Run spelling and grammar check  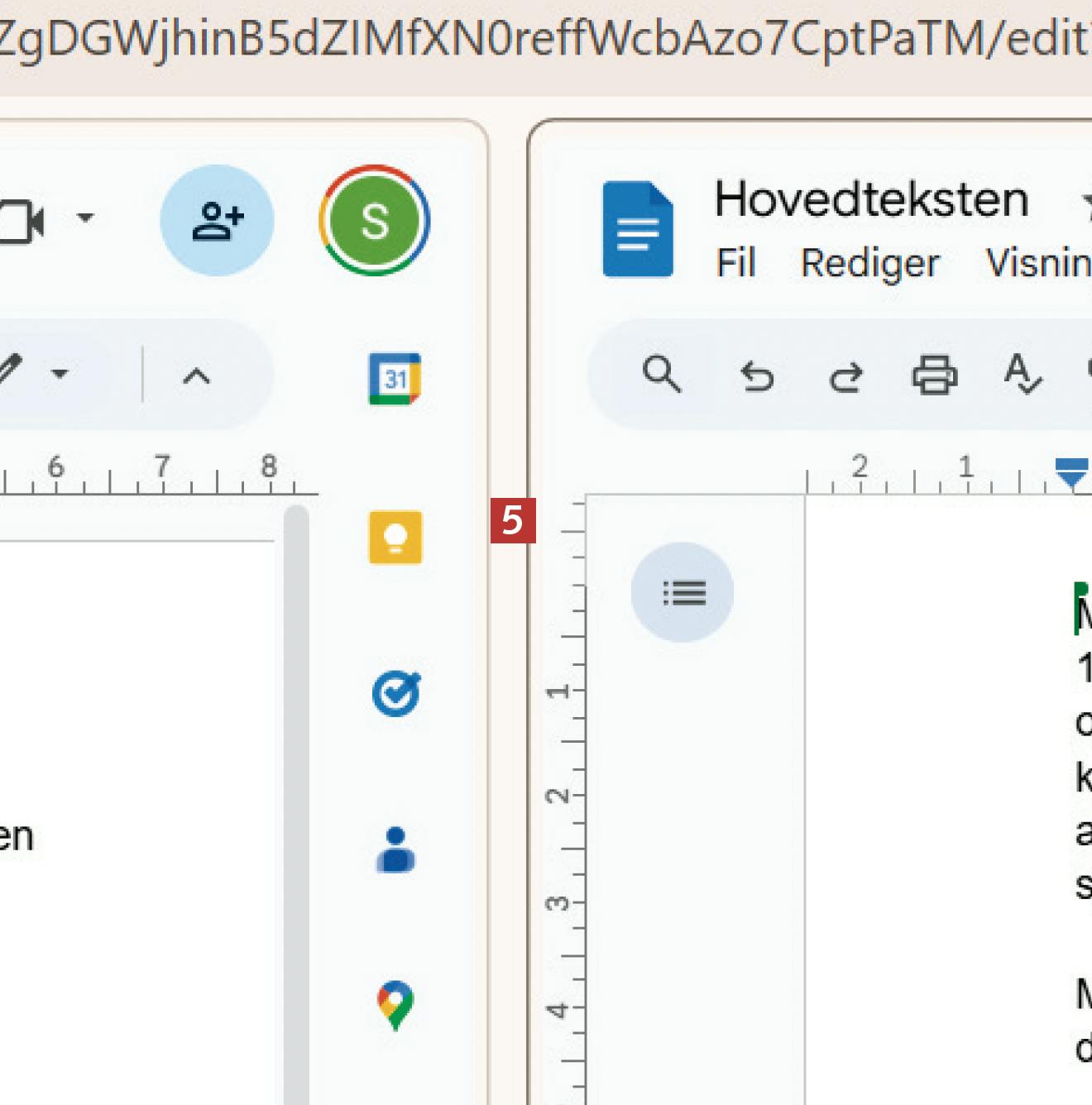[x=1022, y=375]
